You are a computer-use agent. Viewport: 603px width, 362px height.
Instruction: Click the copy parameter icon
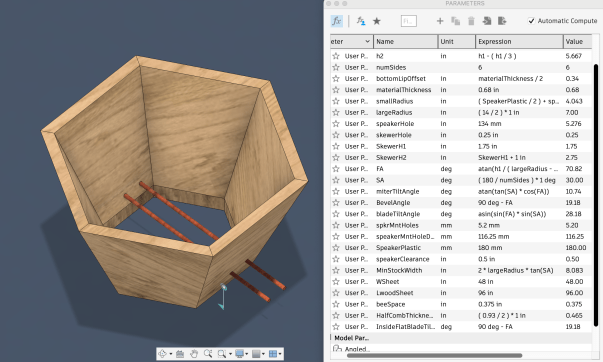456,21
